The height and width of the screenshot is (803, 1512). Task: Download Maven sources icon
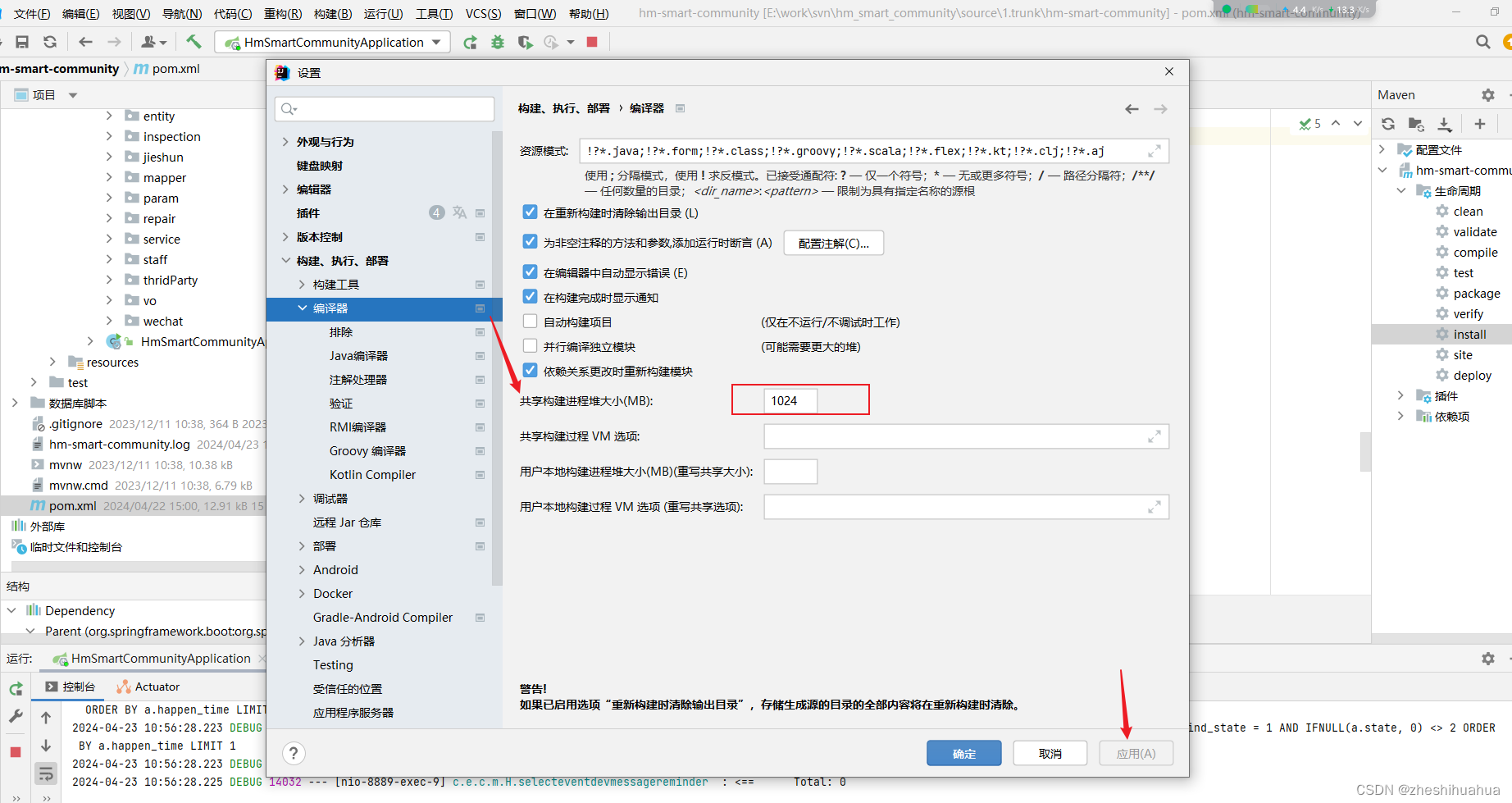point(1445,124)
